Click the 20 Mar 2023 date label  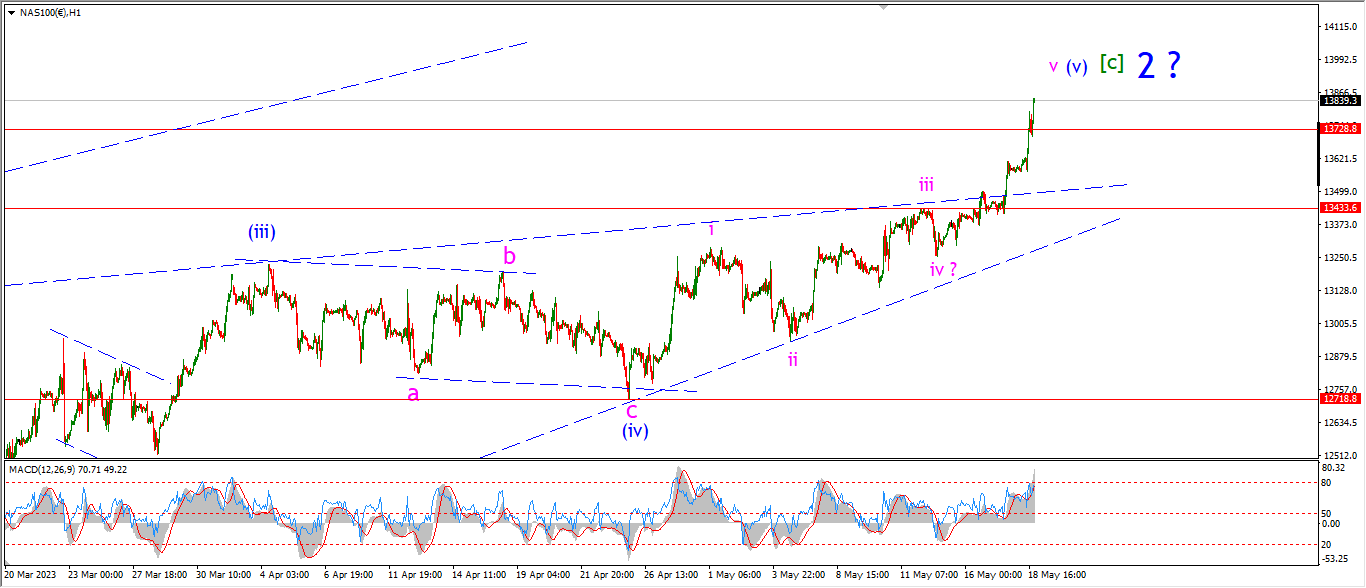(x=32, y=576)
